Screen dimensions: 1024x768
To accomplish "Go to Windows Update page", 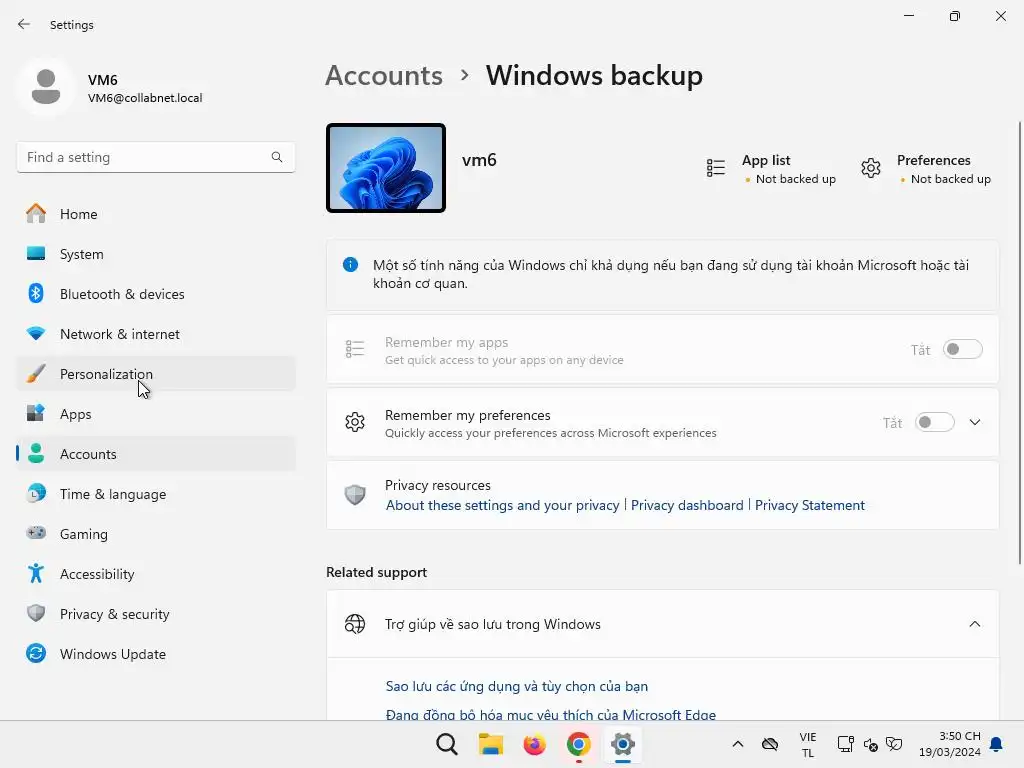I will (156, 653).
